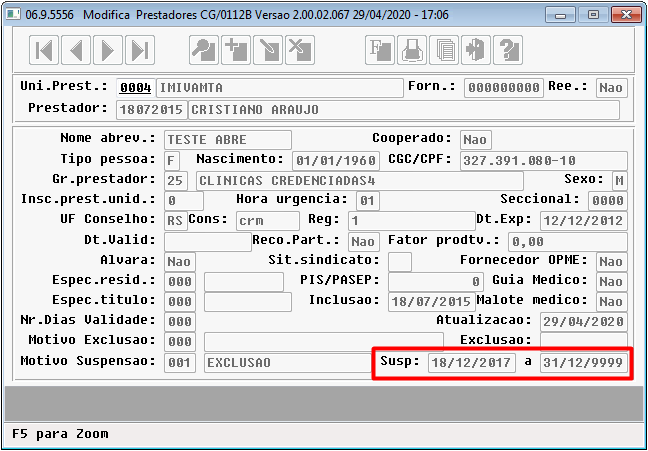The image size is (648, 451).
Task: Click the empty Sit.sindicato field
Action: coord(400,262)
